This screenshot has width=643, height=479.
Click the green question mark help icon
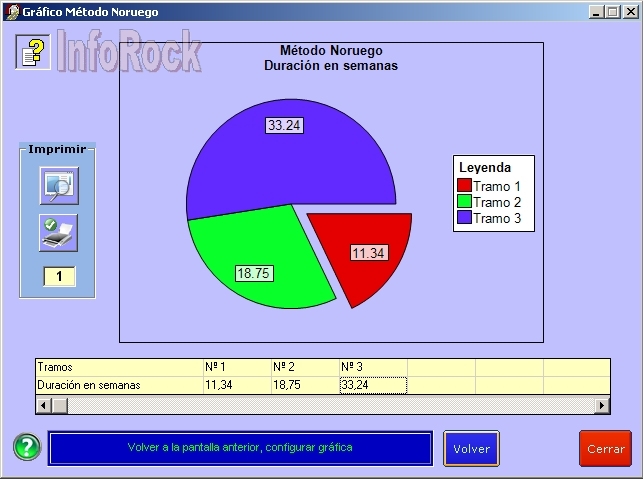tap(27, 447)
